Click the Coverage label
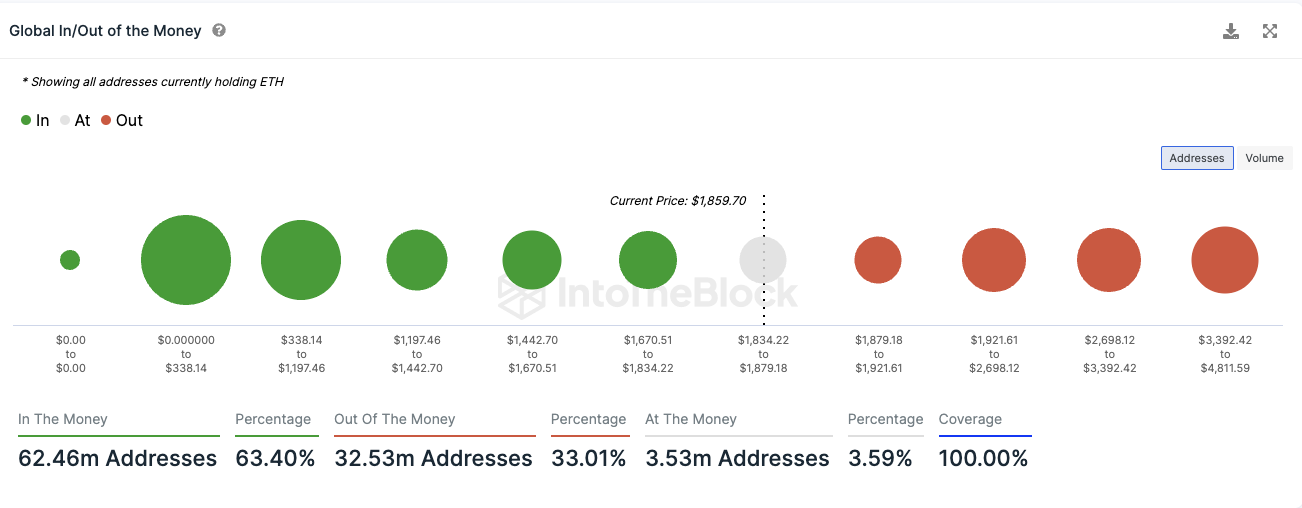 point(970,419)
